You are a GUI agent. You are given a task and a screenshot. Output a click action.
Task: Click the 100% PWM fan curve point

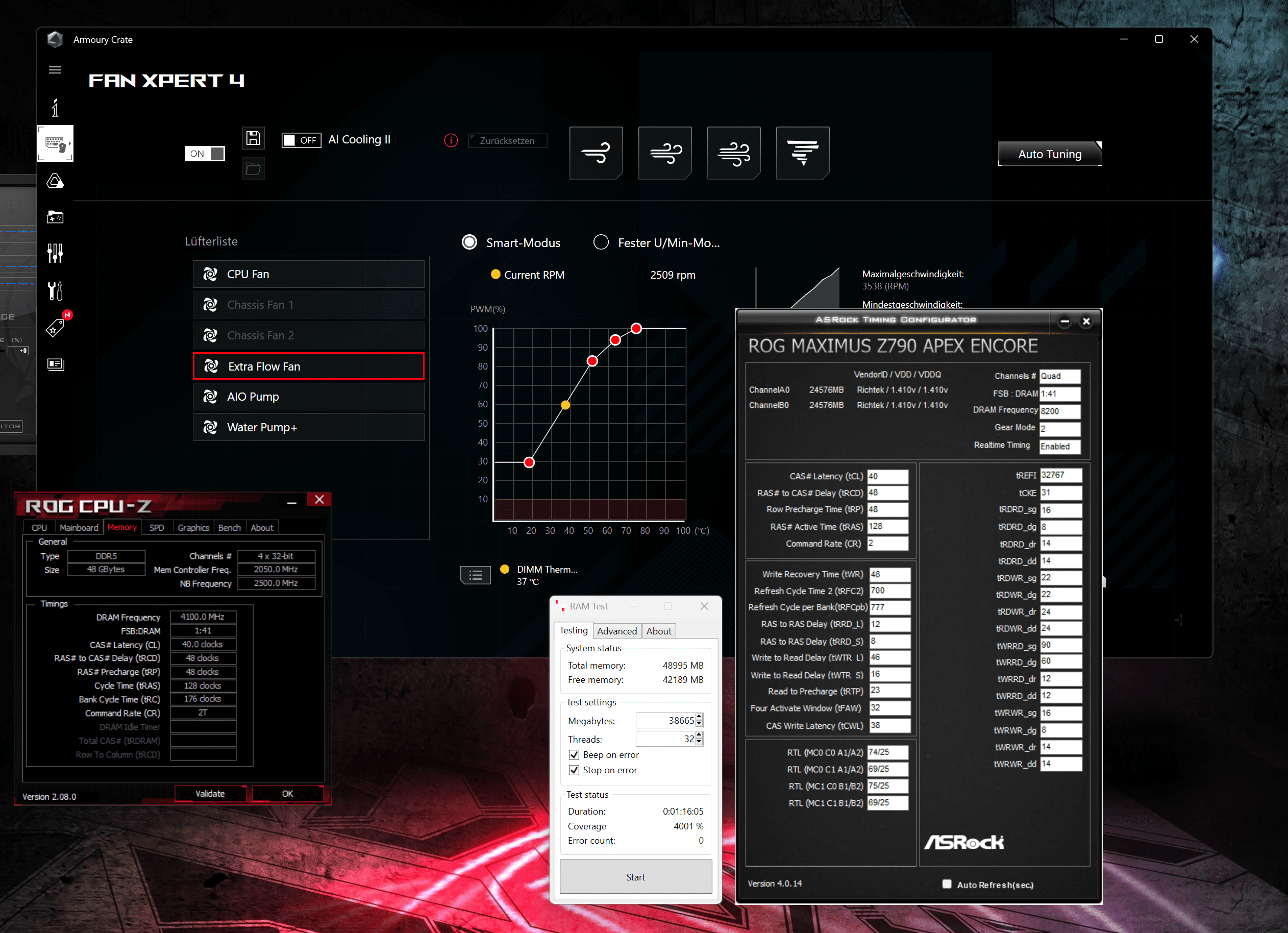637,328
